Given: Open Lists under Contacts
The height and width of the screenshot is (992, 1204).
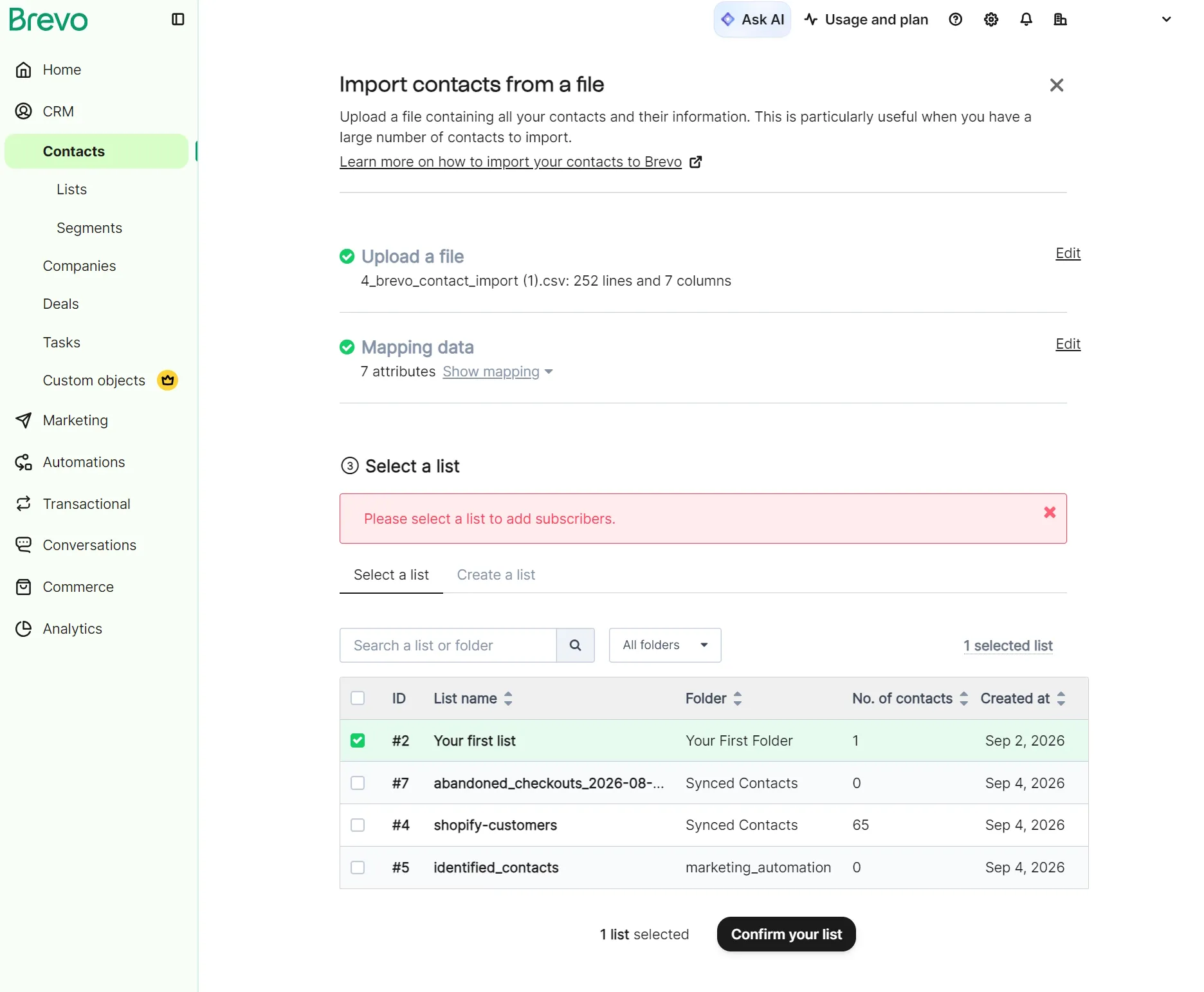Looking at the screenshot, I should click(71, 189).
